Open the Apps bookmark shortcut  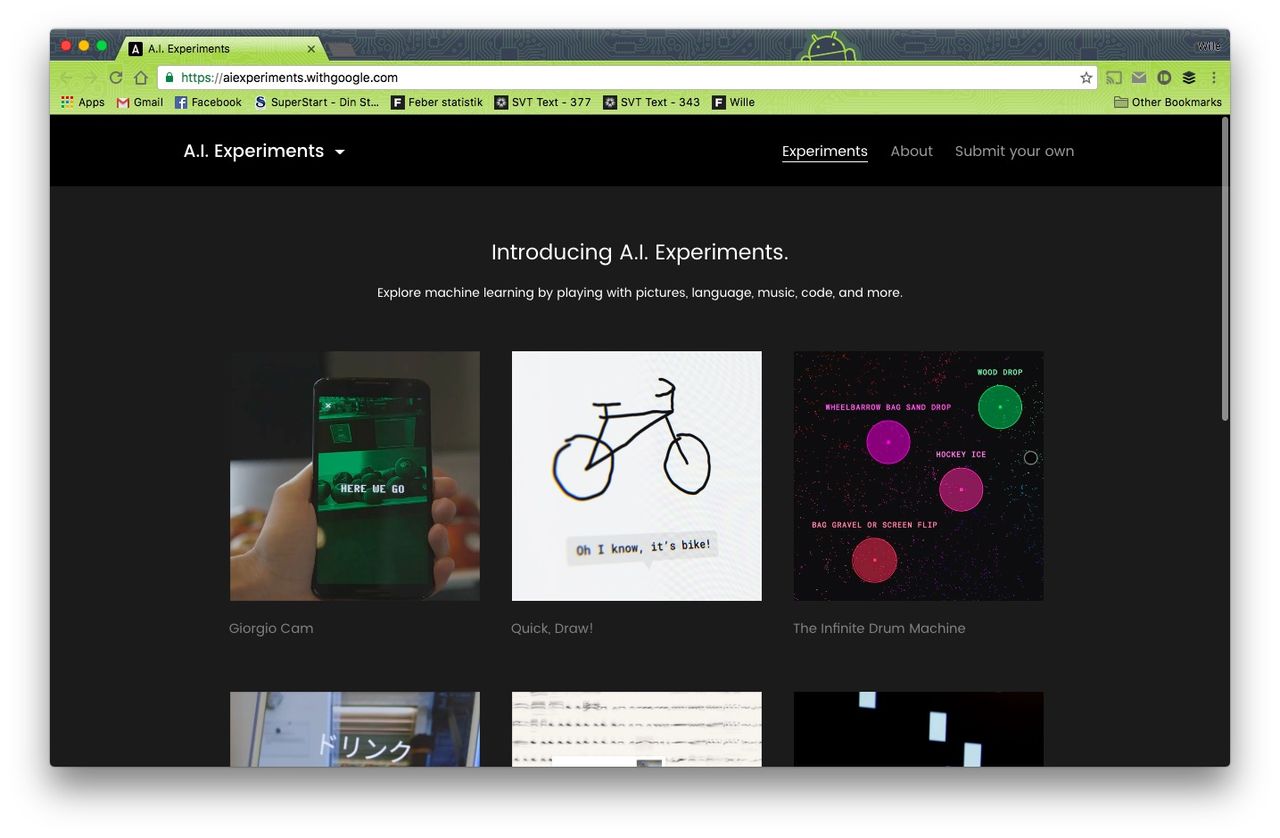click(83, 102)
